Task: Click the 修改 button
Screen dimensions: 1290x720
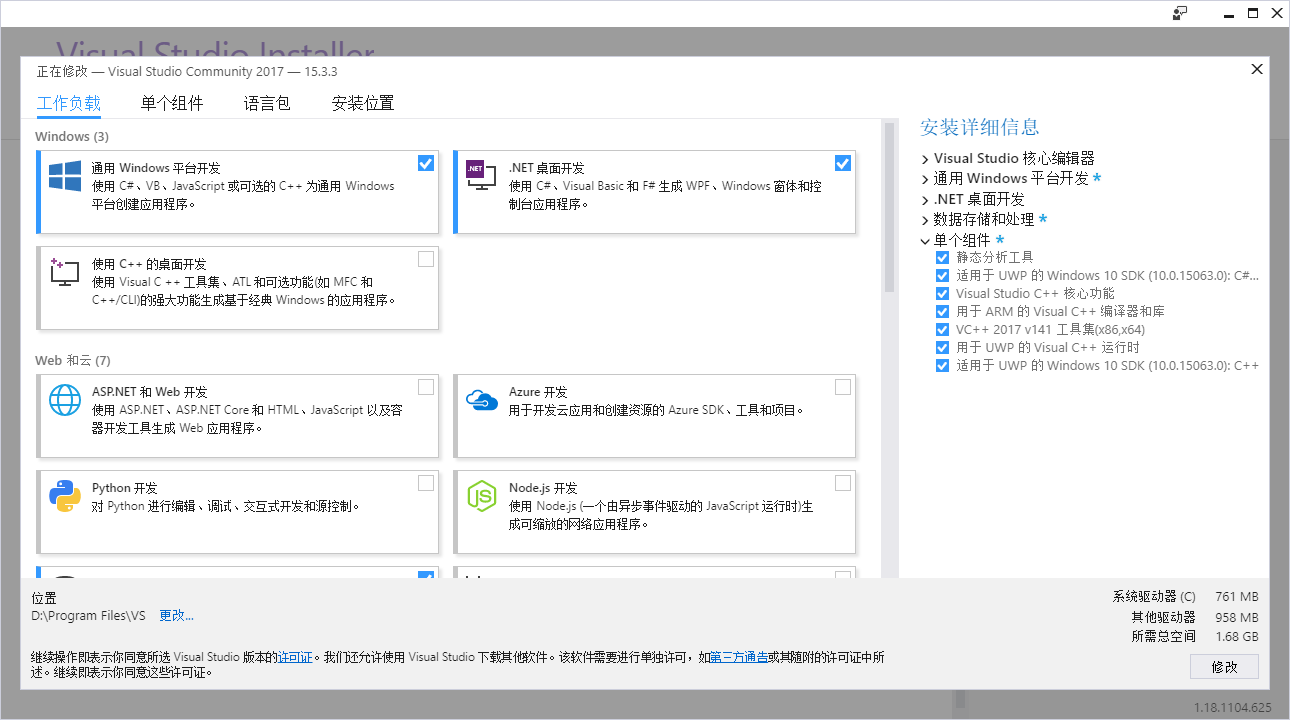Action: tap(1224, 667)
